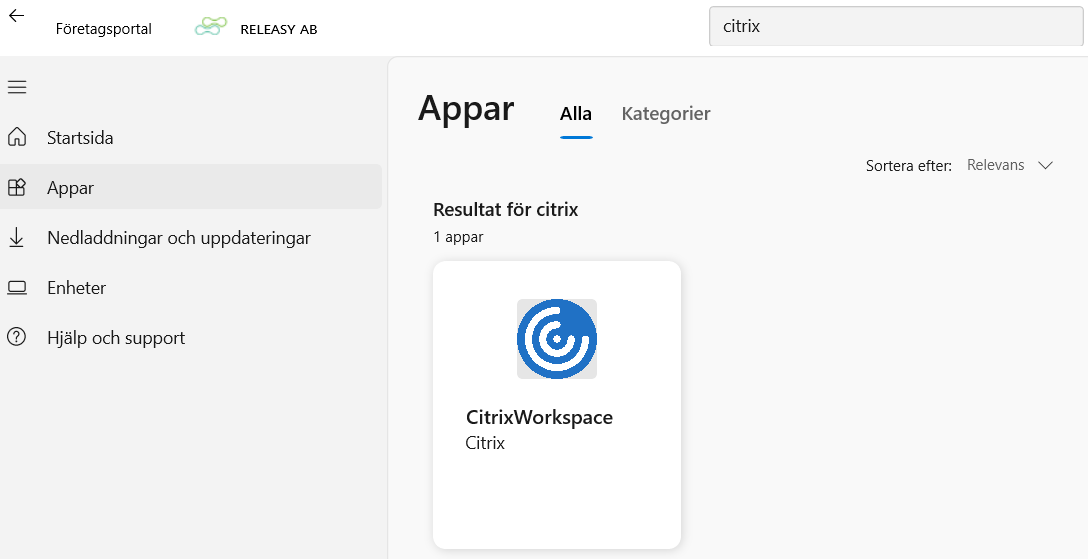The width and height of the screenshot is (1088, 559).
Task: Click the Appar page heading
Action: [x=466, y=108]
